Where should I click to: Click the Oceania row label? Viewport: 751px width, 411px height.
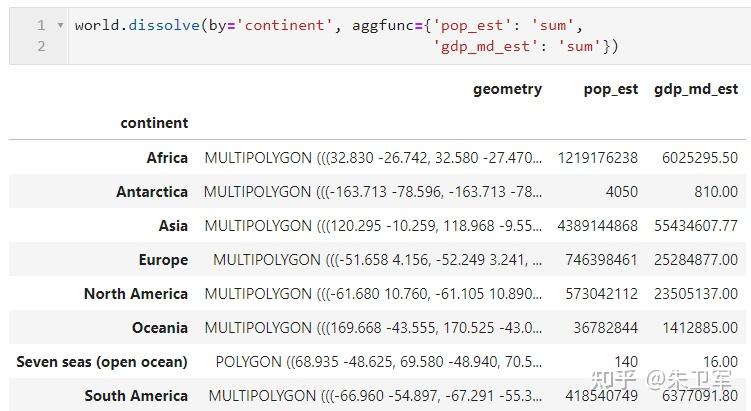pos(159,327)
